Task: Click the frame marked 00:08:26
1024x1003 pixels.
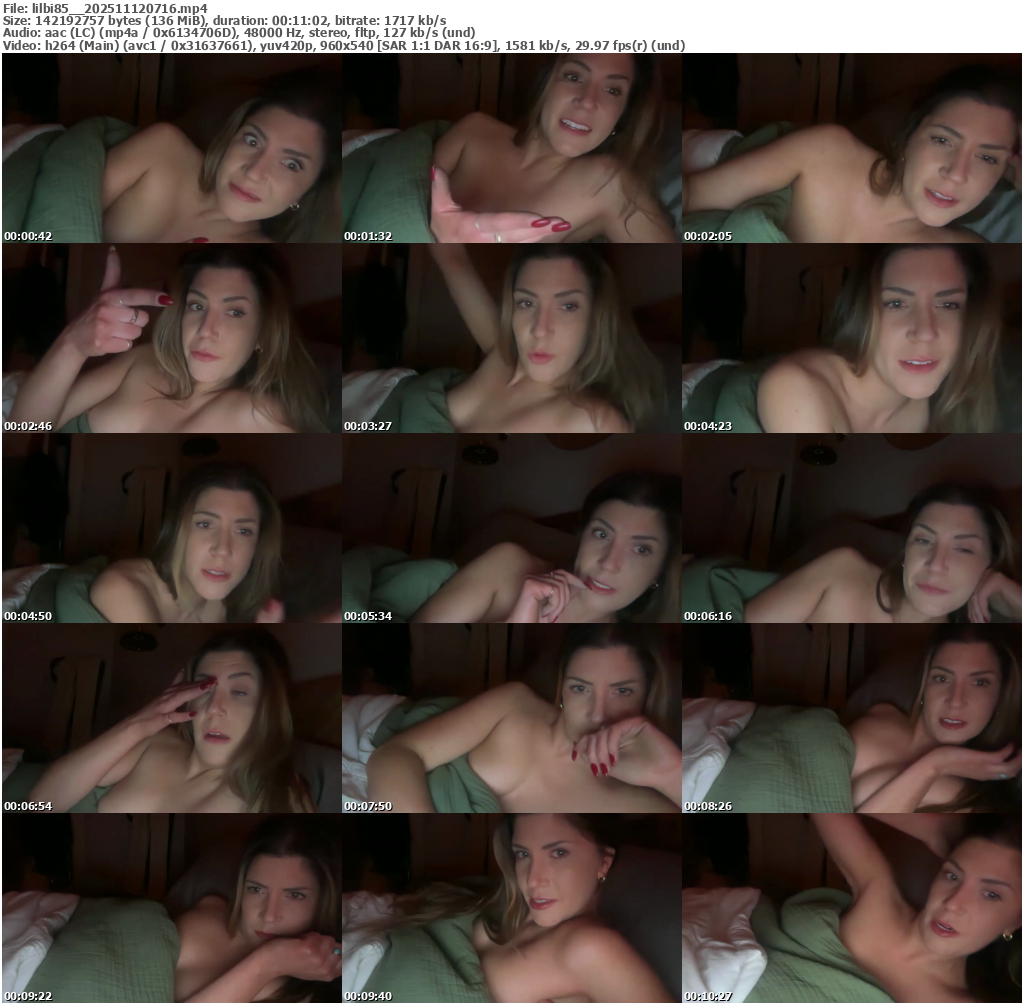Action: pyautogui.click(x=851, y=718)
